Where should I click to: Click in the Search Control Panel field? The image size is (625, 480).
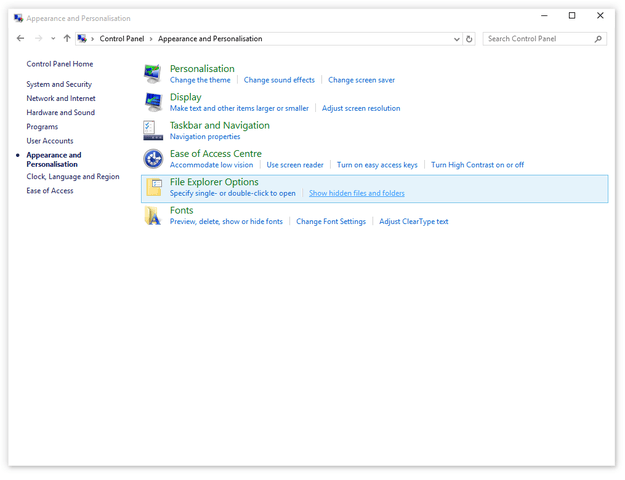coord(538,39)
